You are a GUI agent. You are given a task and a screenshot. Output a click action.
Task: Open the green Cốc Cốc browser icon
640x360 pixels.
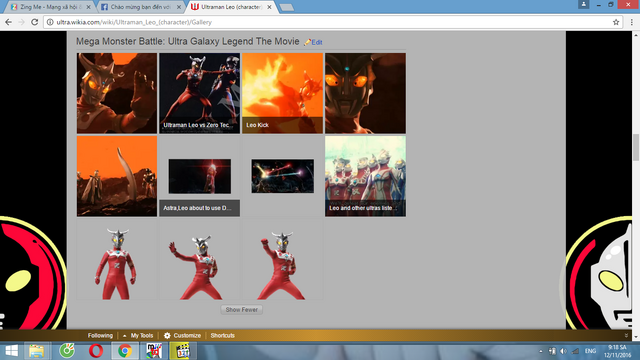(67, 351)
